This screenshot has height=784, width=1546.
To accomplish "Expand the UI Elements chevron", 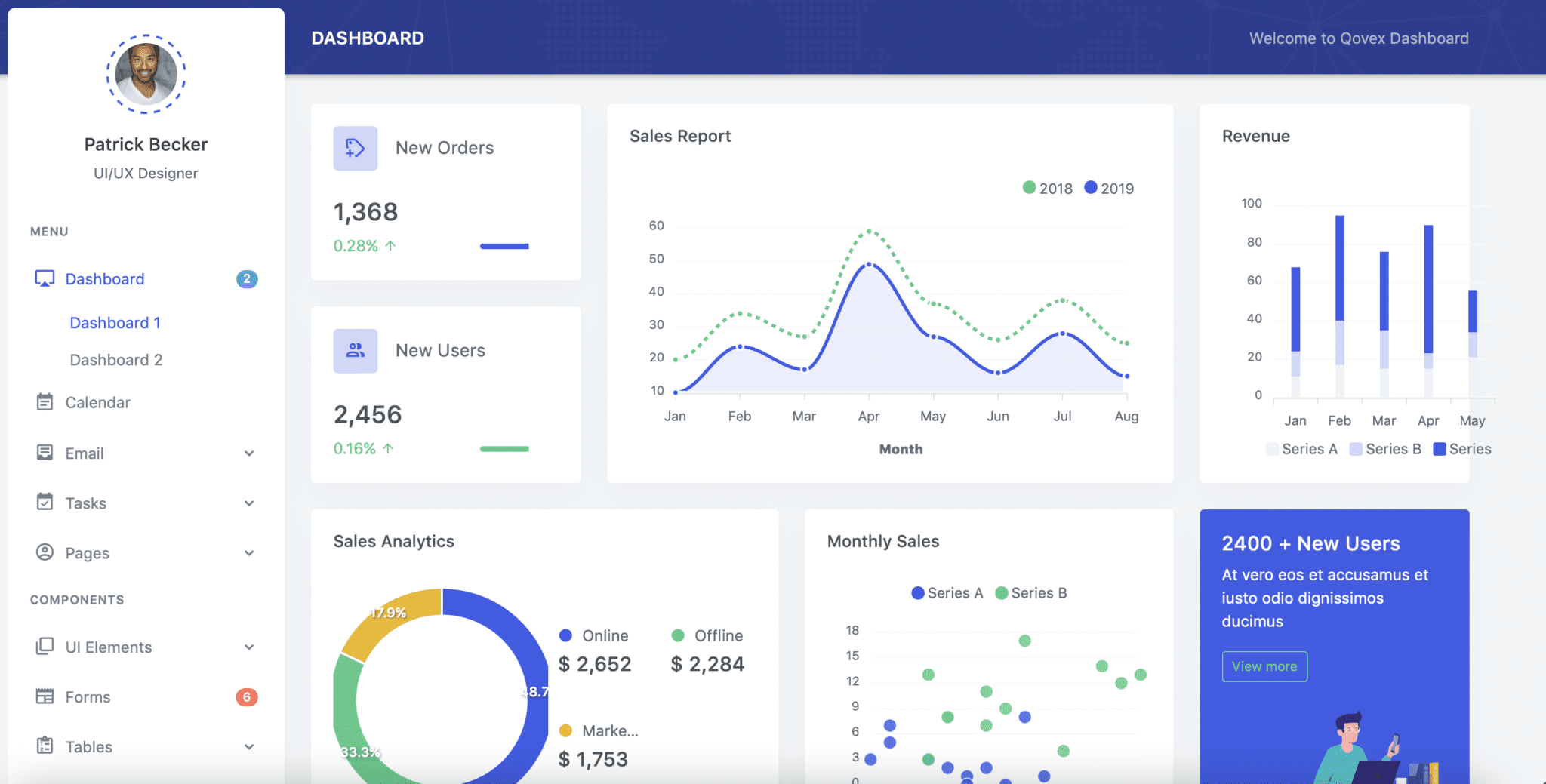I will pyautogui.click(x=249, y=647).
